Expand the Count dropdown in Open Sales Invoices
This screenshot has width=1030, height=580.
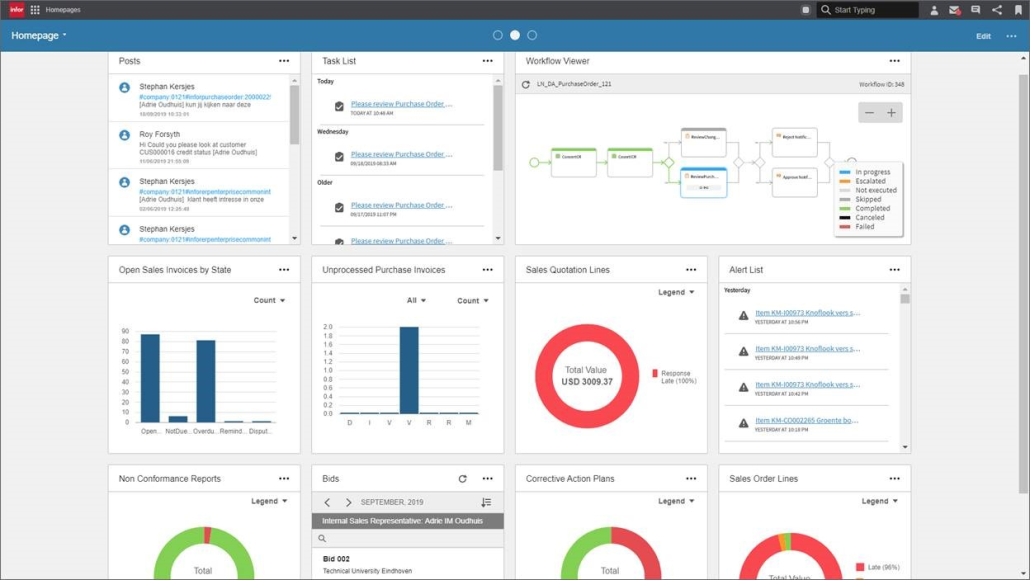pyautogui.click(x=269, y=300)
